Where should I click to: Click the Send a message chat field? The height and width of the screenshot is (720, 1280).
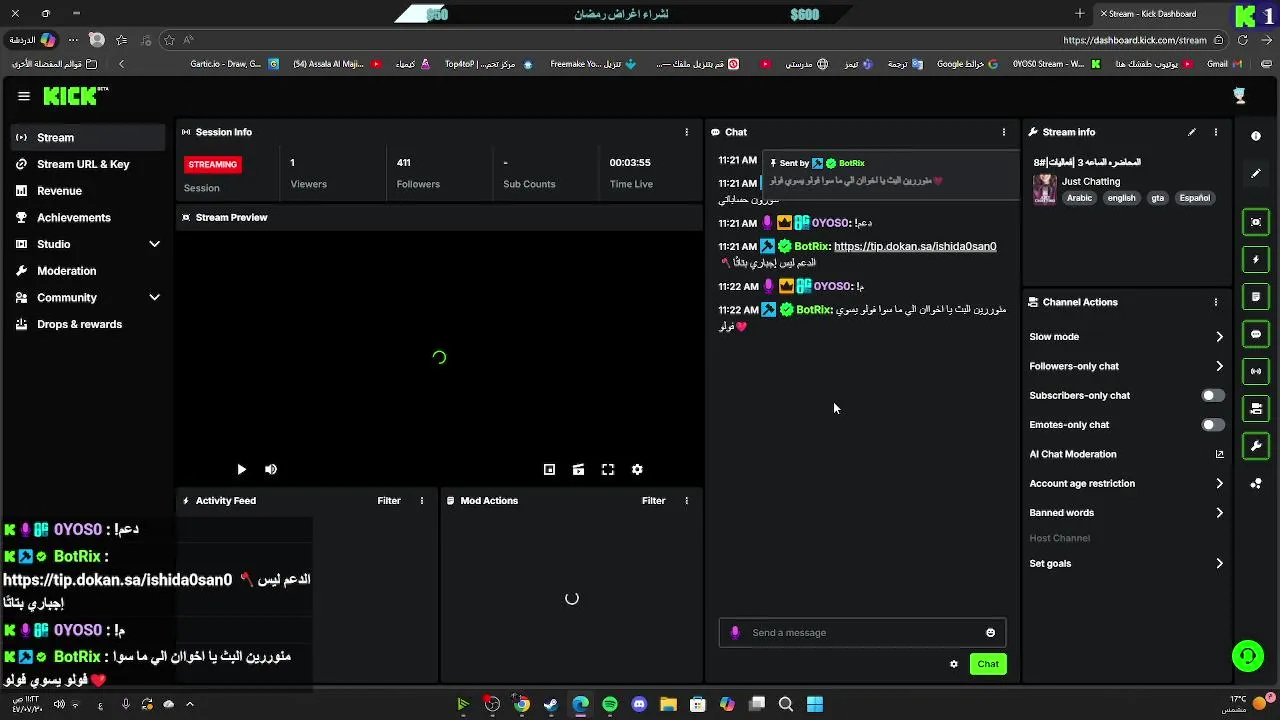click(862, 633)
